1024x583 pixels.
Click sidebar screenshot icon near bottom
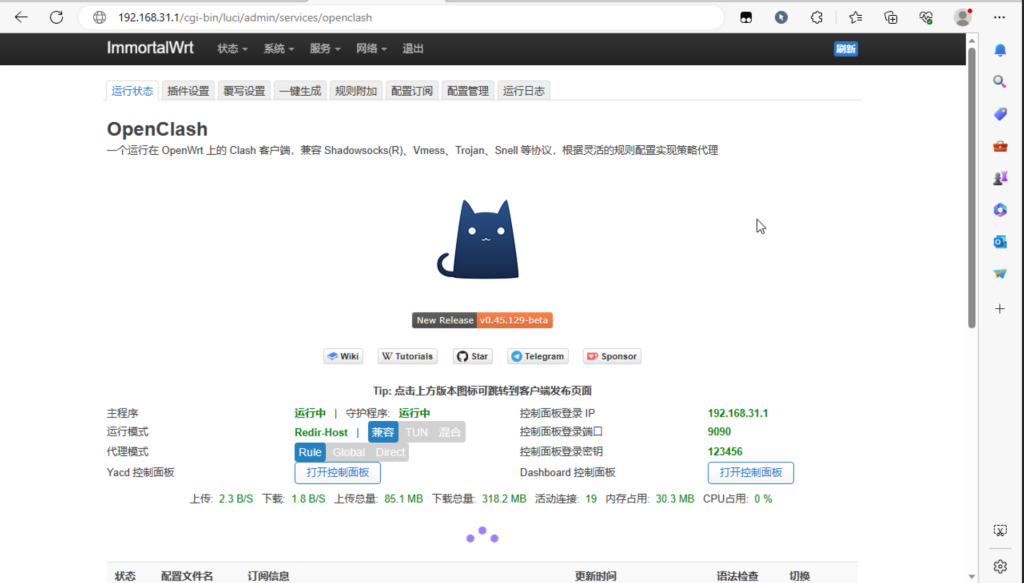[1000, 530]
